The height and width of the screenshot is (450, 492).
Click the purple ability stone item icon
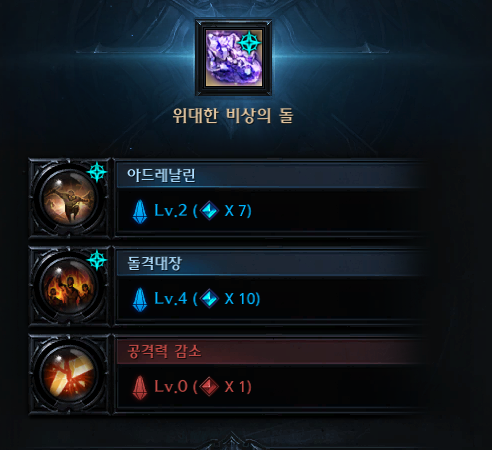(x=233, y=58)
